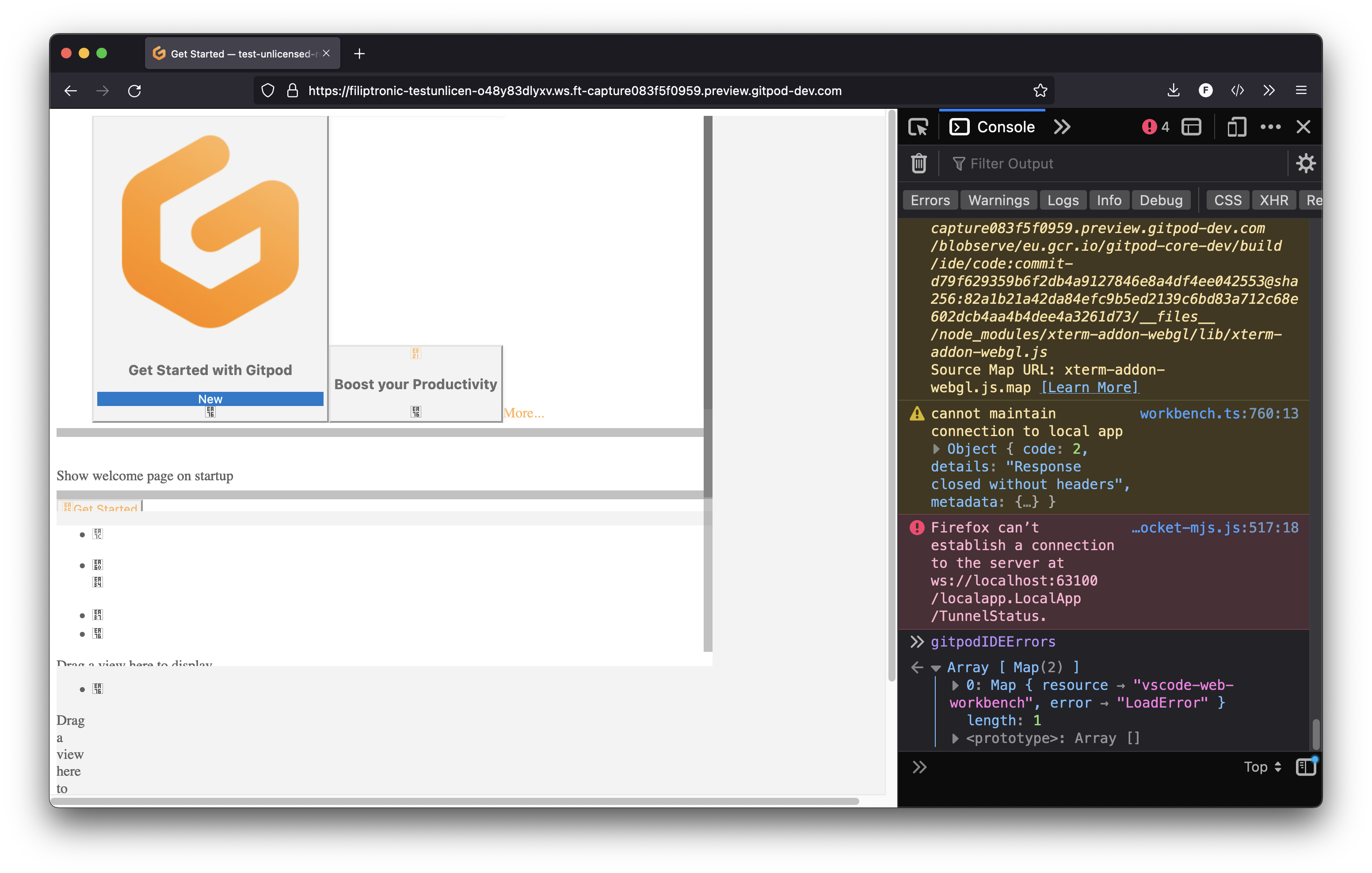Toggle responsive design mode icon
The height and width of the screenshot is (873, 1372).
pos(1236,126)
